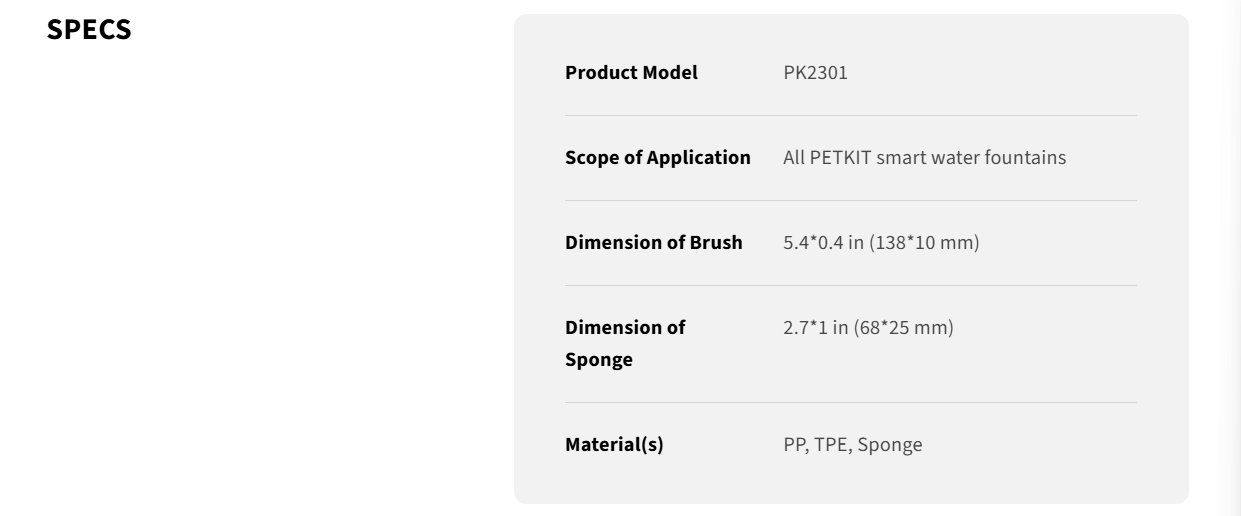The height and width of the screenshot is (516, 1241).
Task: Select the Dimension of Sponge label
Action: pos(625,343)
